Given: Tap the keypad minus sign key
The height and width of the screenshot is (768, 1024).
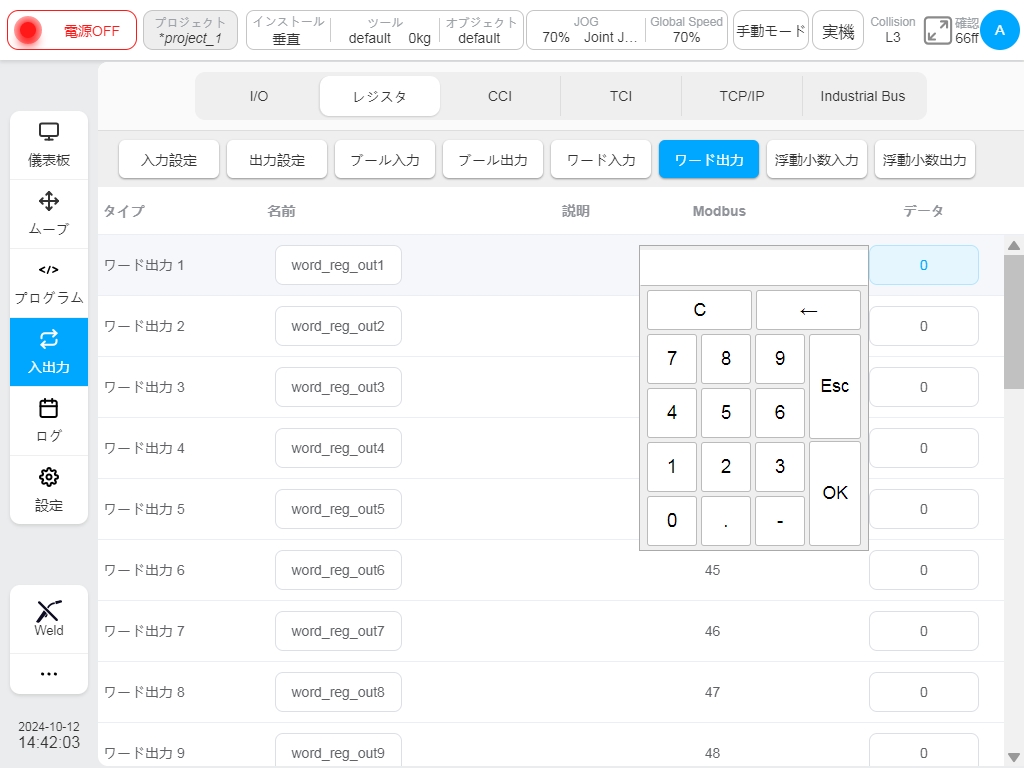Looking at the screenshot, I should (780, 521).
